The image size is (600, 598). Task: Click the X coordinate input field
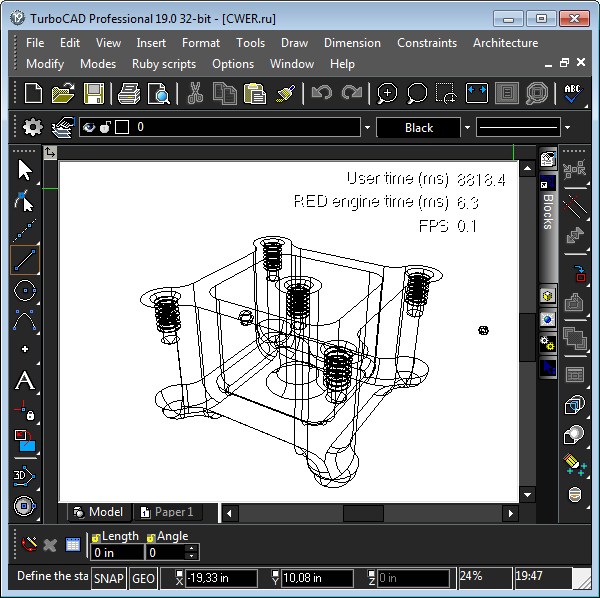[222, 578]
